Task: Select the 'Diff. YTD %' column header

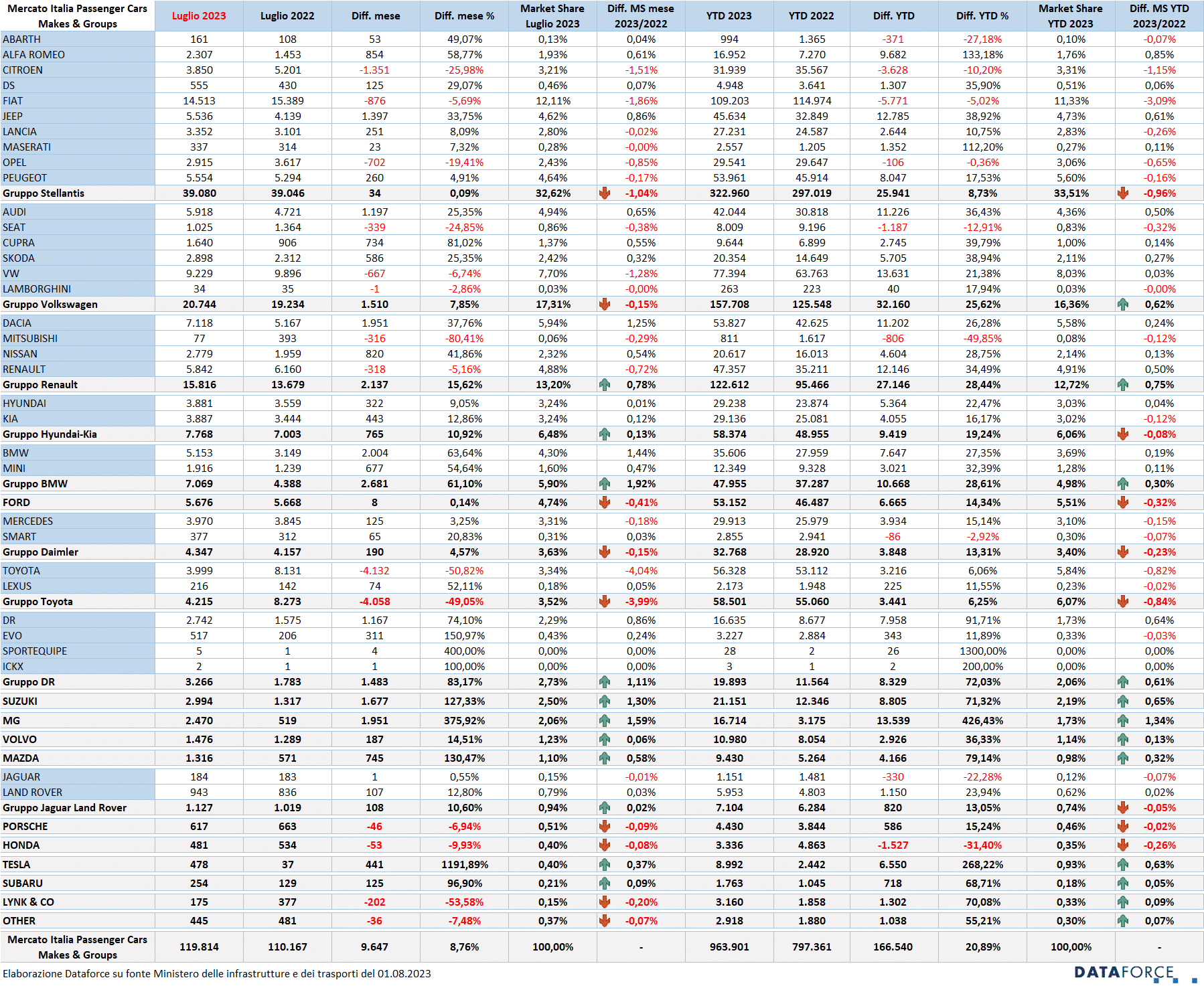Action: tap(982, 16)
